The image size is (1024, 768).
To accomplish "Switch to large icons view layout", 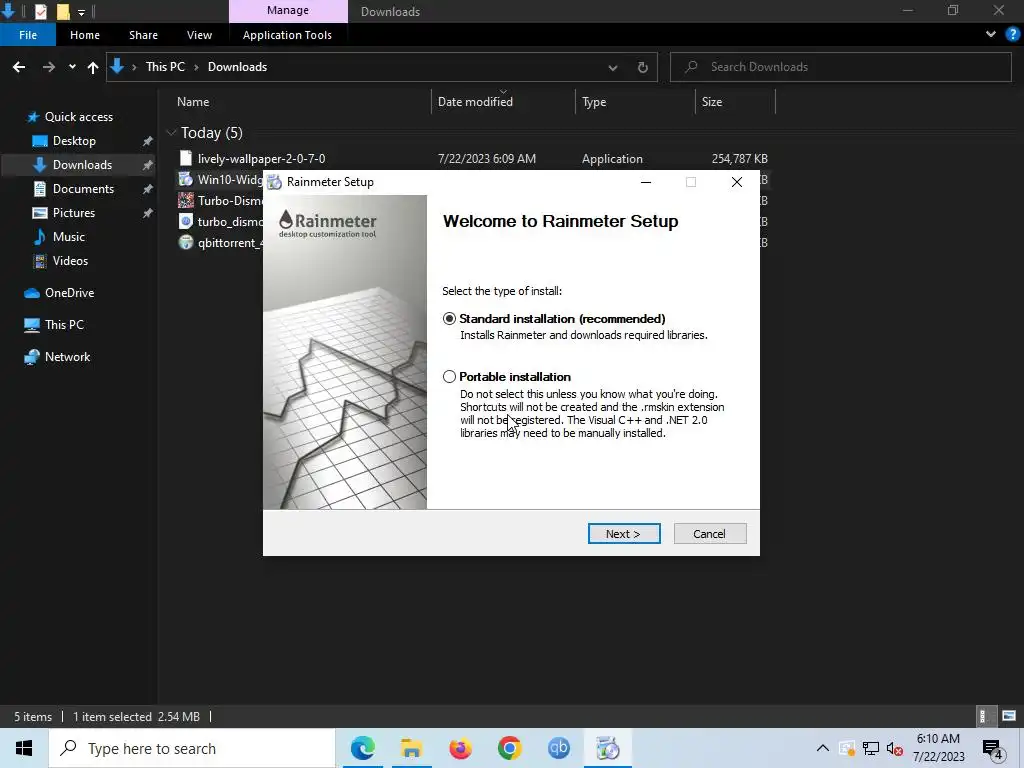I will tap(1009, 716).
